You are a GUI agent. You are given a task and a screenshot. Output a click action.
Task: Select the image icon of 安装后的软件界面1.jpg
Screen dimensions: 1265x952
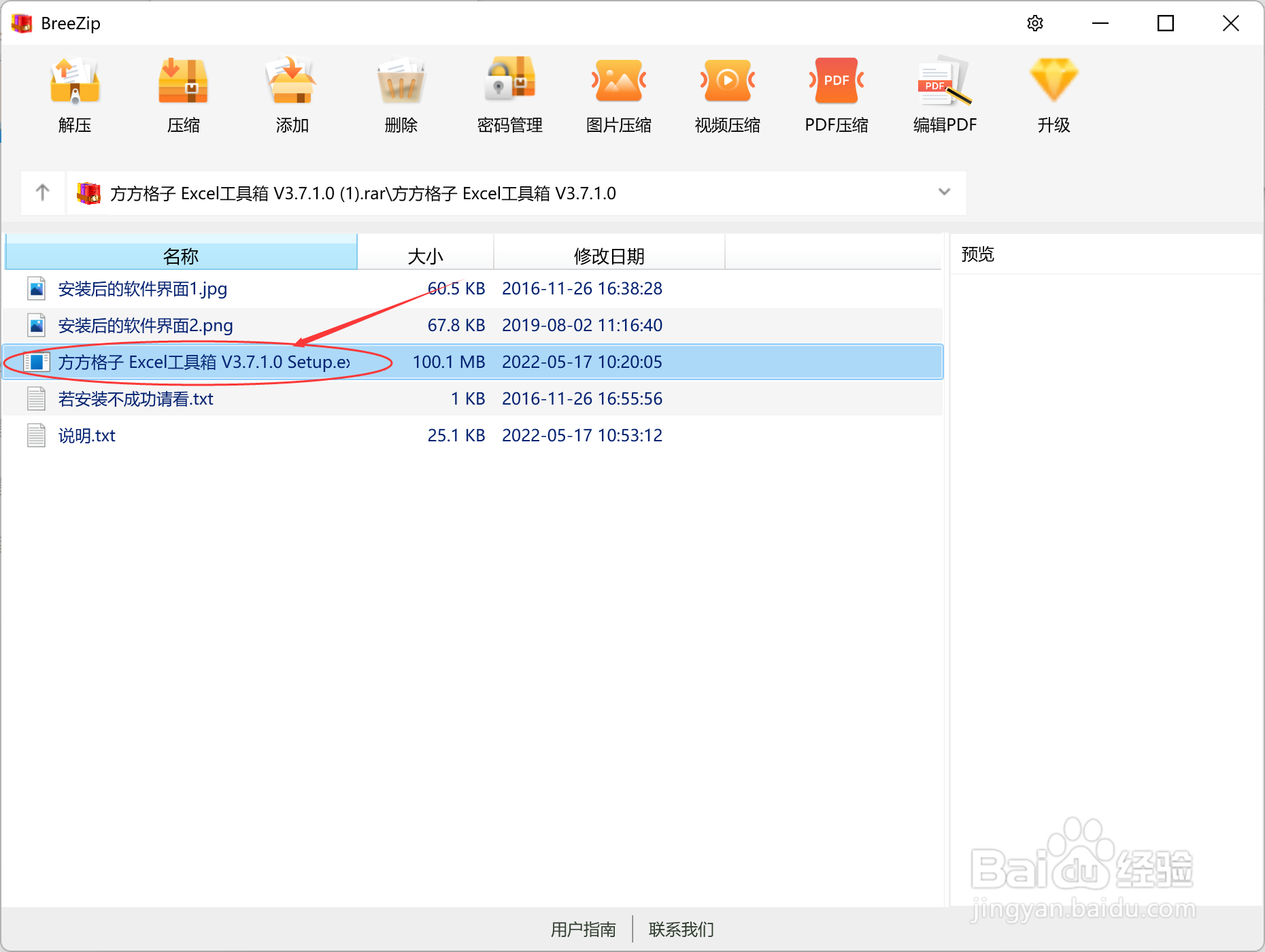coord(37,288)
